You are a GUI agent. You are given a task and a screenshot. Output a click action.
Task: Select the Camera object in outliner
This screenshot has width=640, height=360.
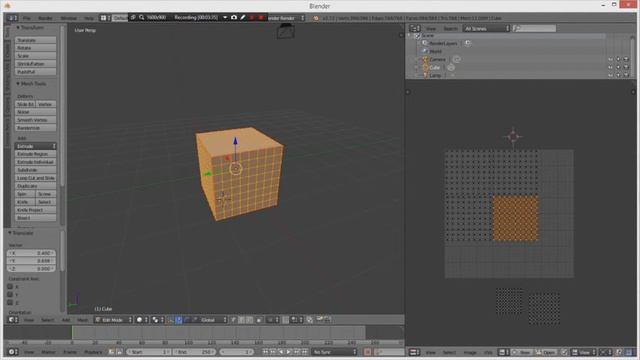tap(437, 60)
